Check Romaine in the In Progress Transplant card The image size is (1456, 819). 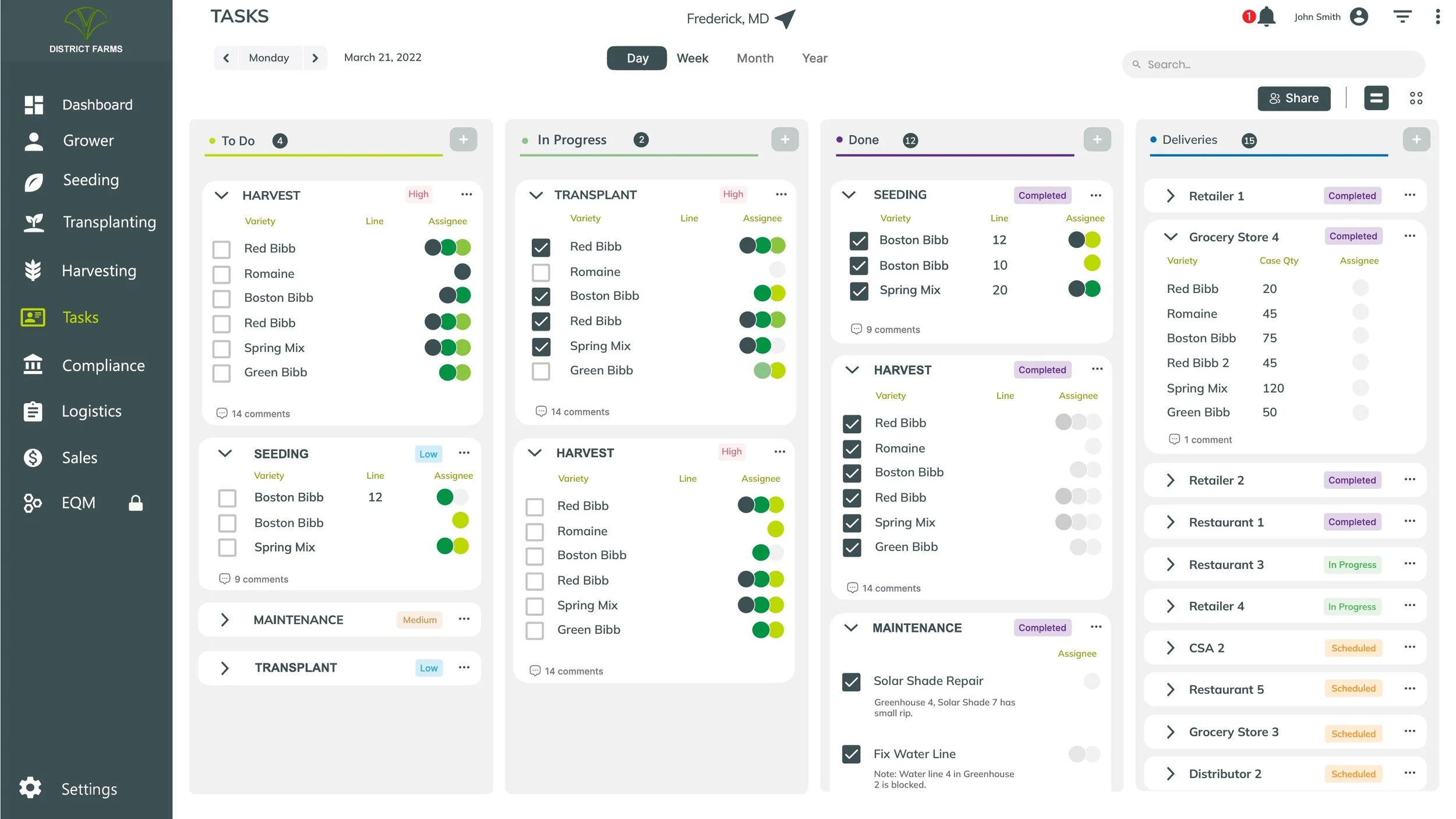click(541, 272)
